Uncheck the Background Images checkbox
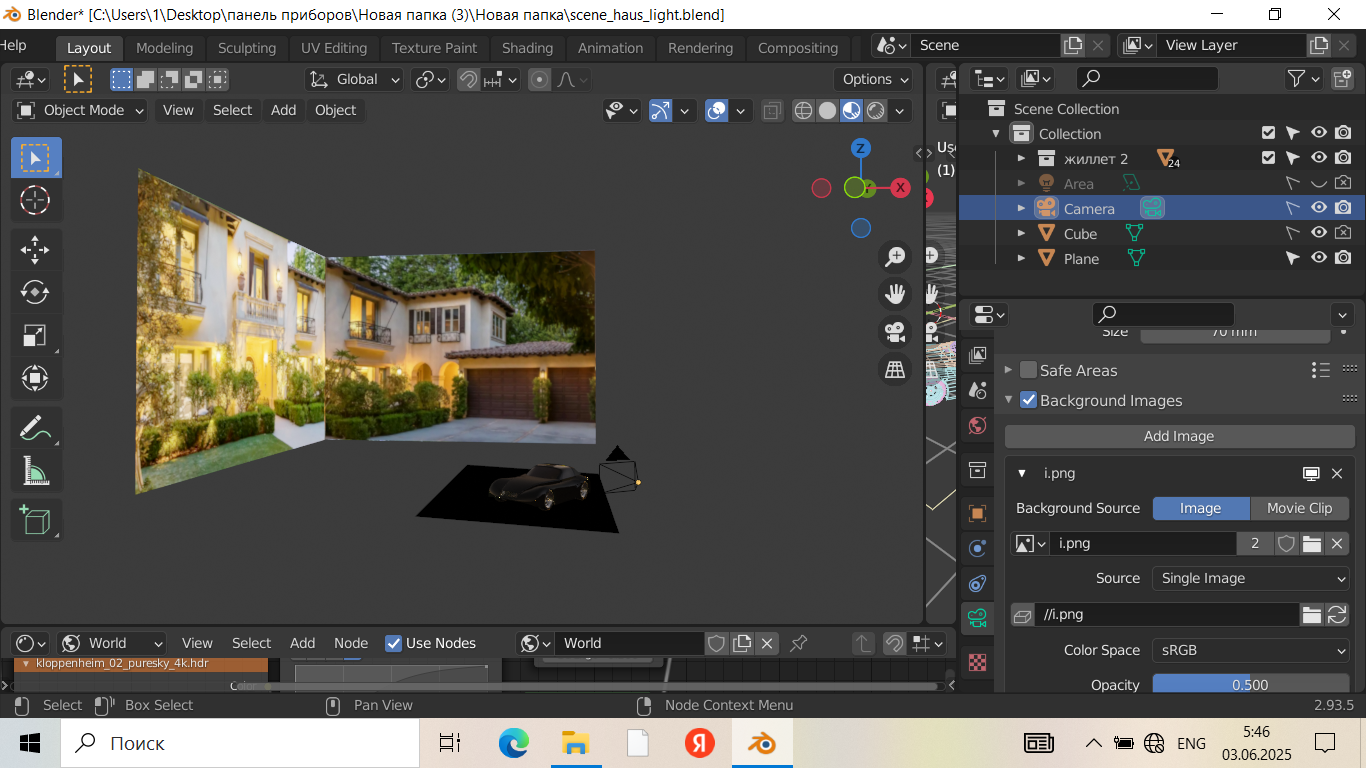 click(x=1028, y=400)
